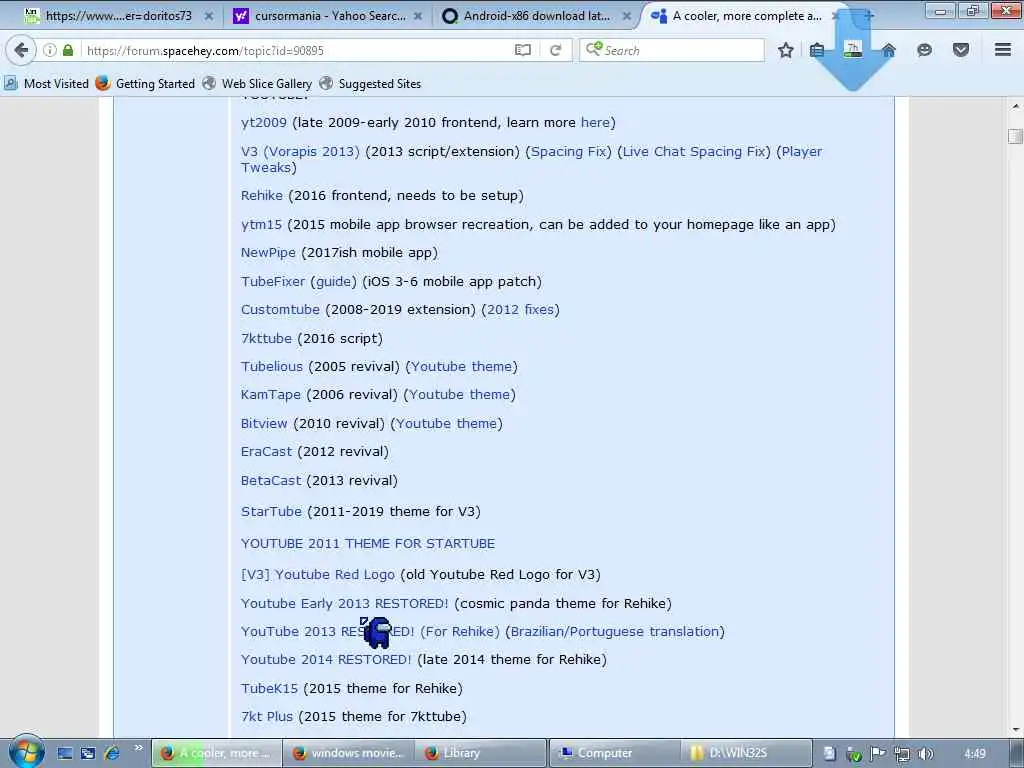Close the cursormania Yahoo Search tab

[417, 16]
